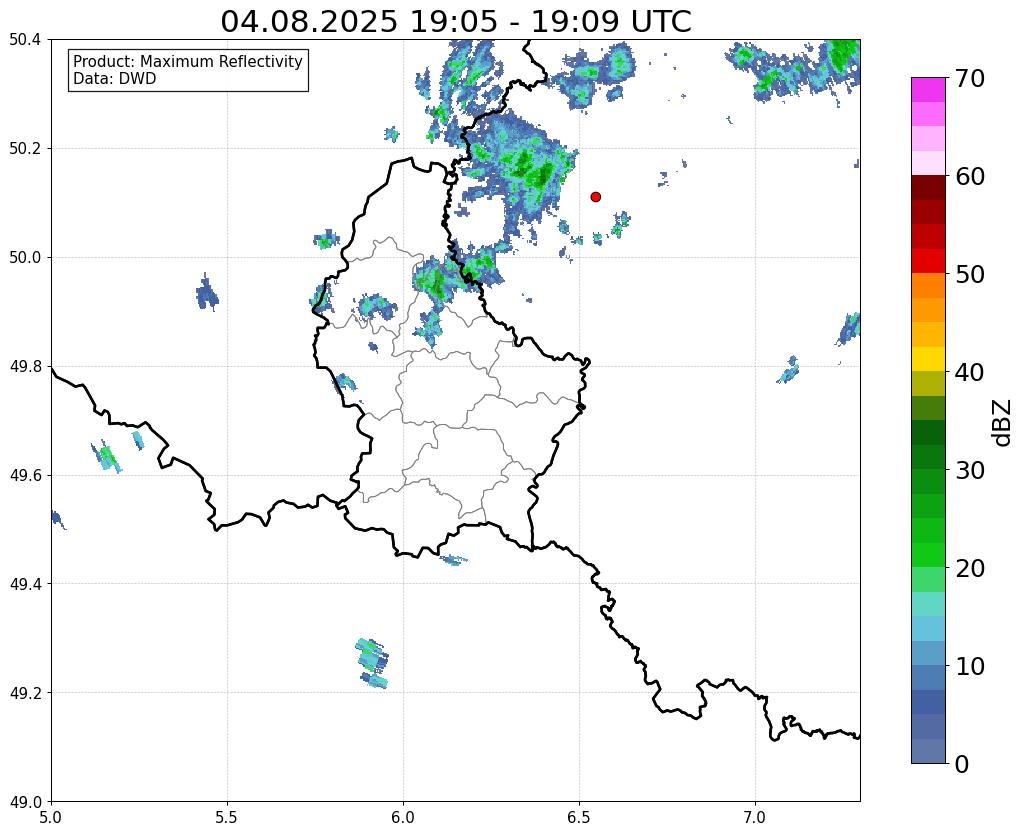Click the 5.5 longitude axis label
The height and width of the screenshot is (834, 1023).
coord(227,817)
